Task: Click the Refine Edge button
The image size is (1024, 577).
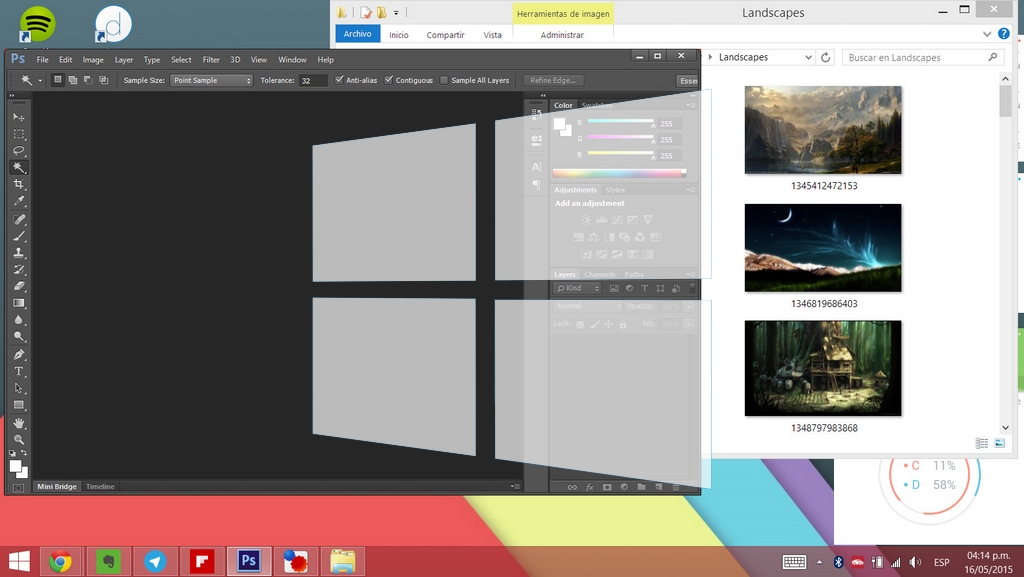Action: pos(553,80)
